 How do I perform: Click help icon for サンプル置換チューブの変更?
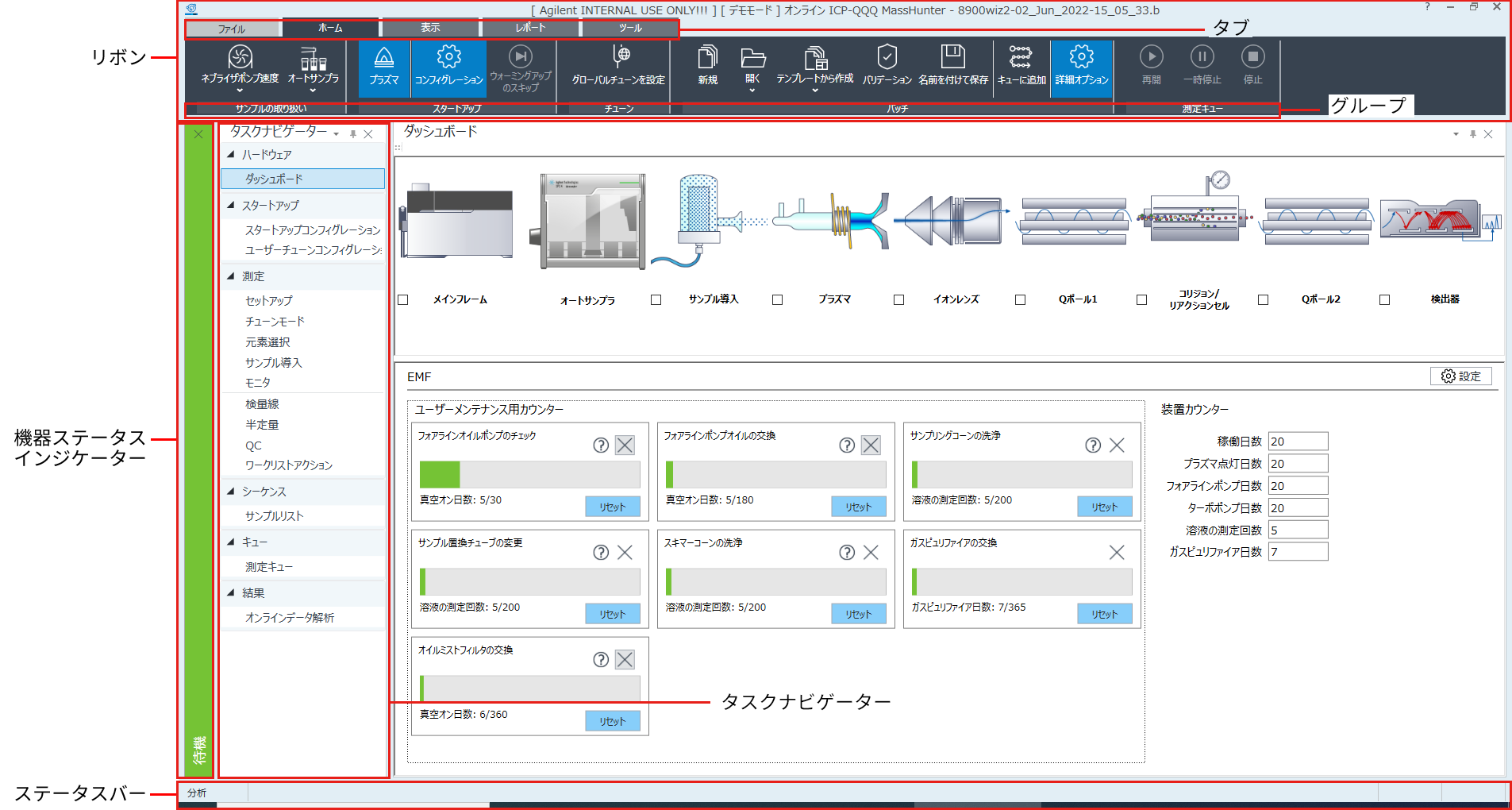[601, 553]
